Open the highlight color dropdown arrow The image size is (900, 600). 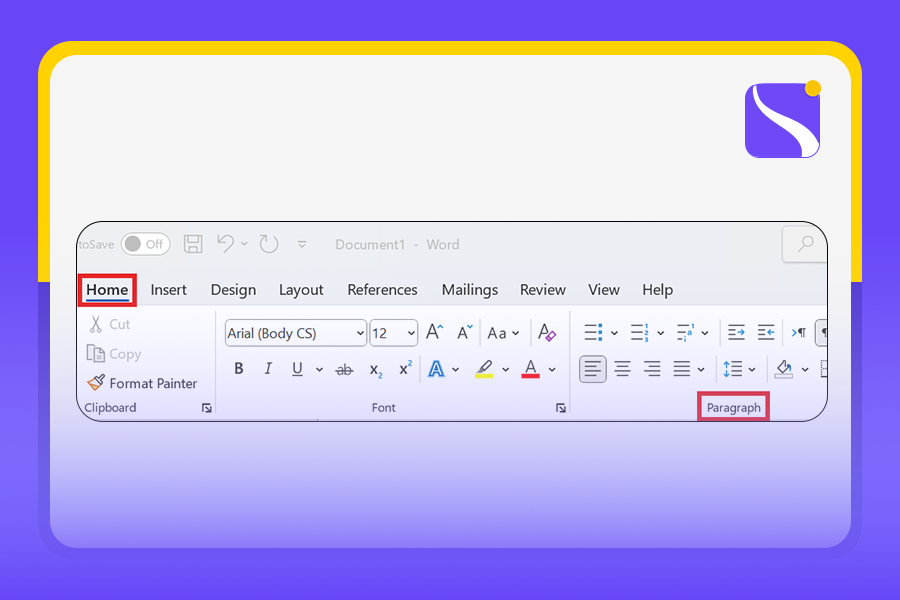(506, 370)
